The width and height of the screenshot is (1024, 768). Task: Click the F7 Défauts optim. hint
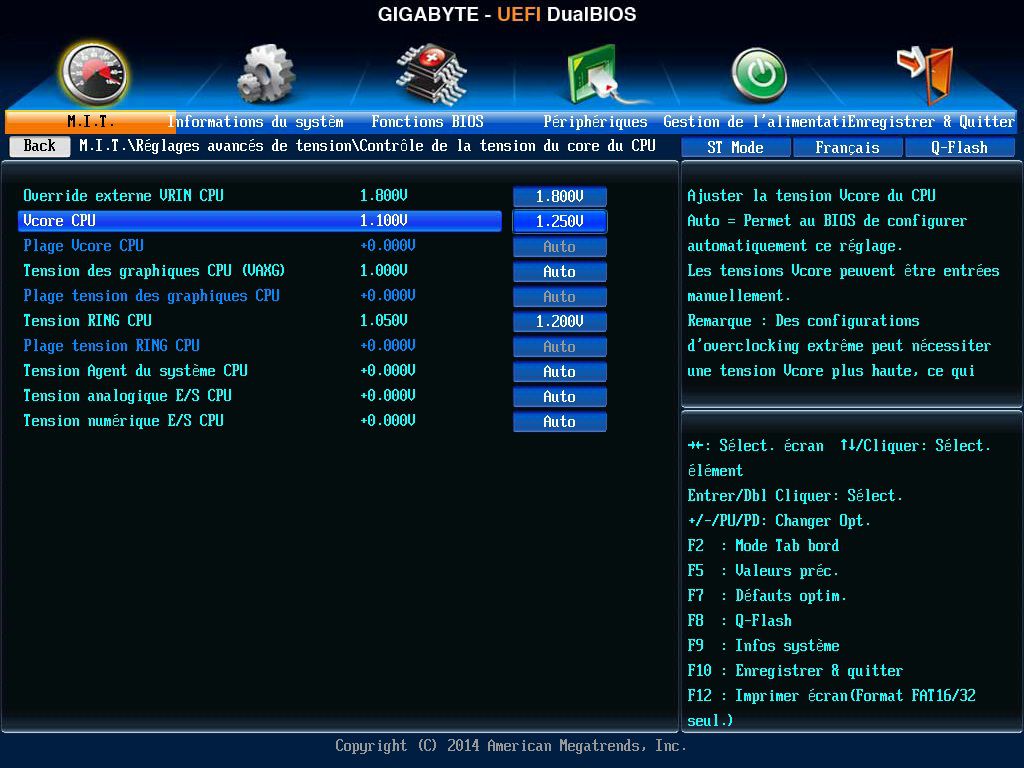[x=767, y=596]
